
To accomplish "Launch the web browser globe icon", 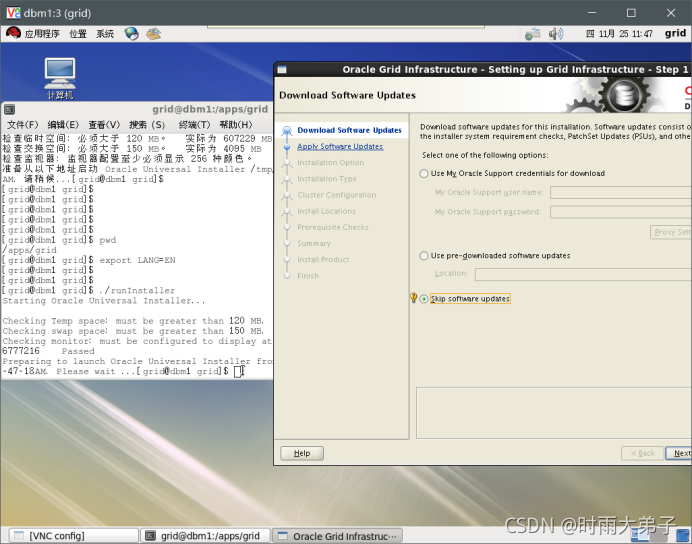I will [x=131, y=34].
